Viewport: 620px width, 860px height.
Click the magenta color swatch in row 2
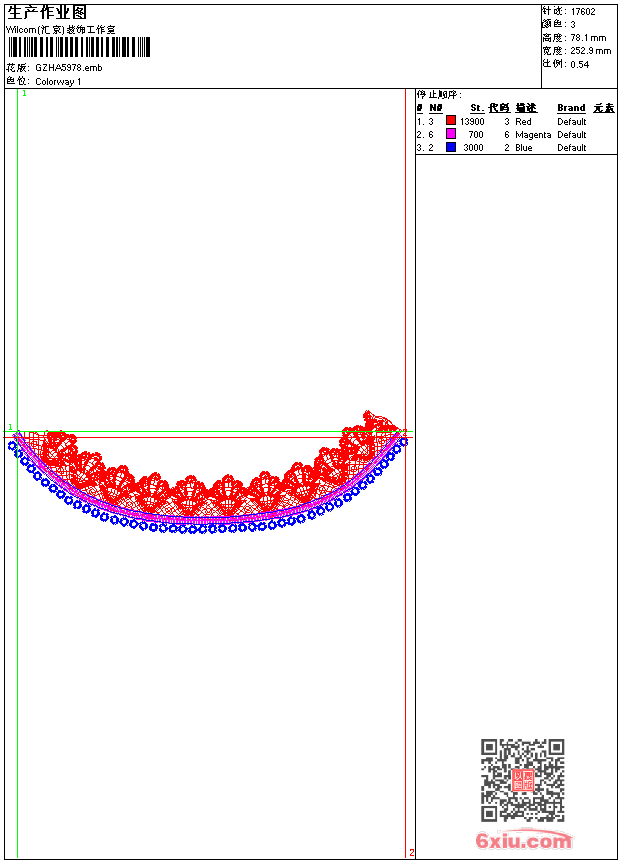click(x=451, y=134)
